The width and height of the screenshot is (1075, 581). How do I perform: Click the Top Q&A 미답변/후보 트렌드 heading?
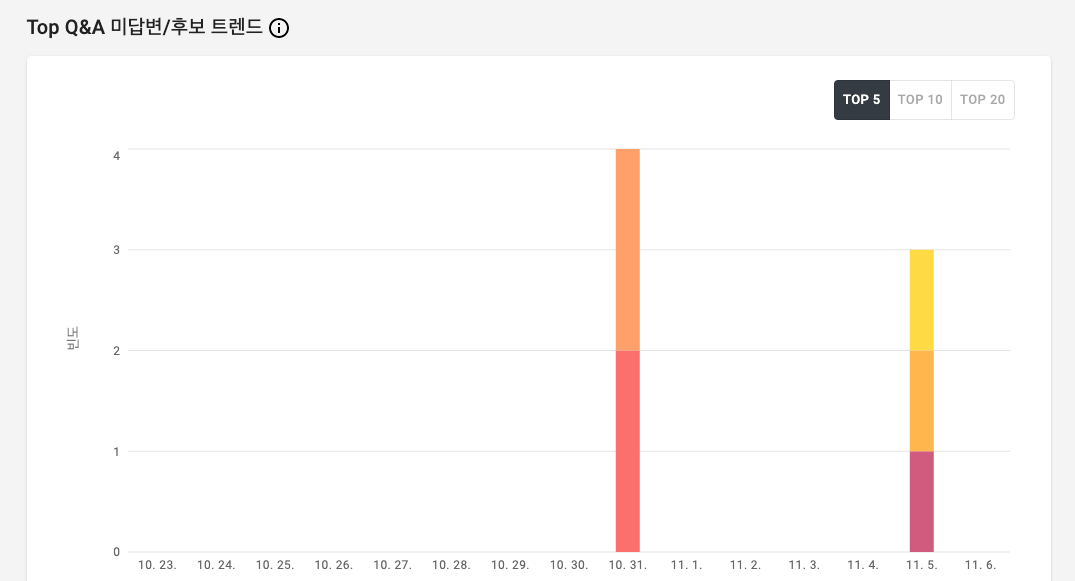pos(145,27)
